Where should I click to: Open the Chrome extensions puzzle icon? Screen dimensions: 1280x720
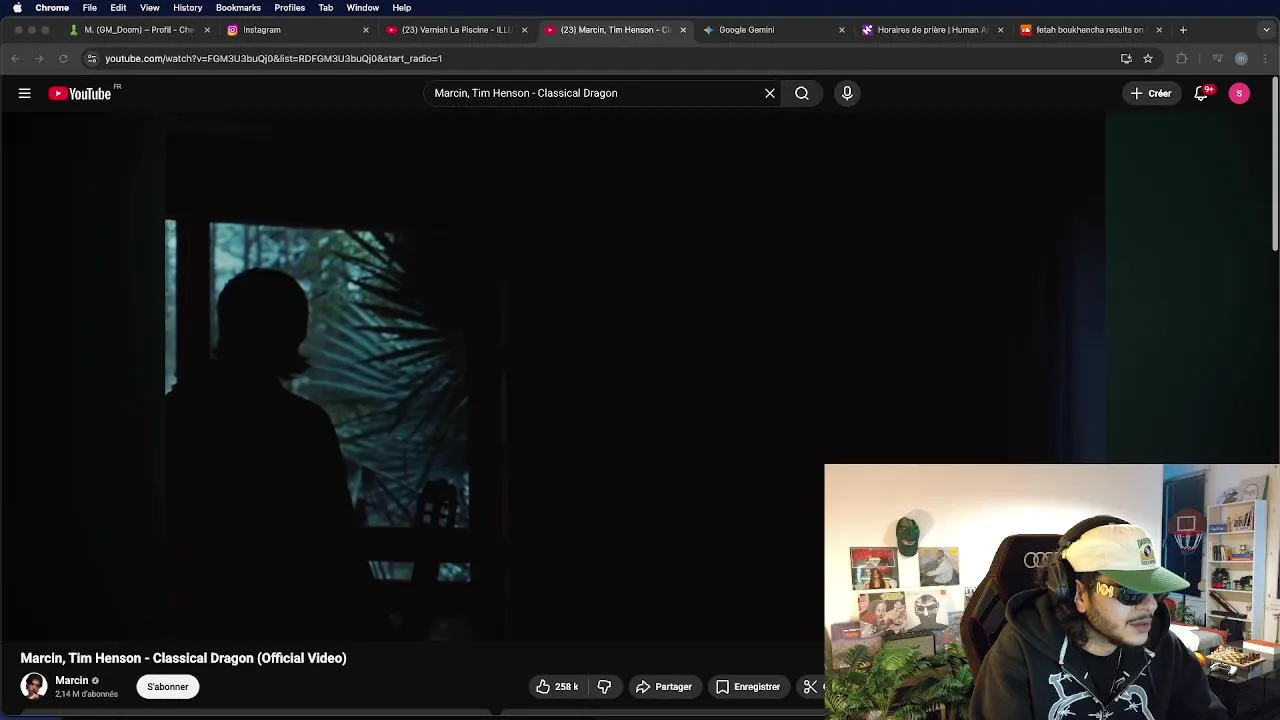(x=1181, y=58)
